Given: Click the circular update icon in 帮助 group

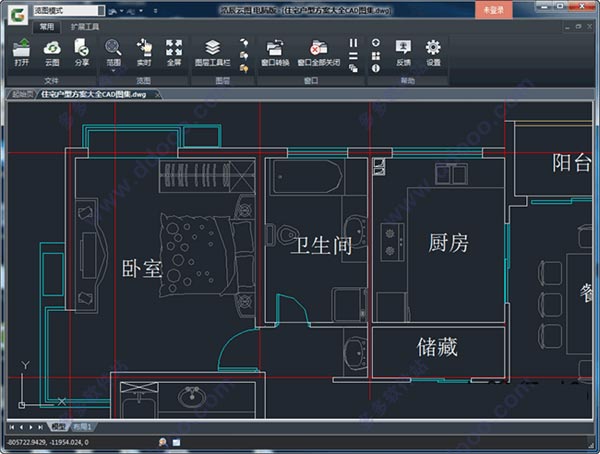Looking at the screenshot, I should (x=376, y=42).
